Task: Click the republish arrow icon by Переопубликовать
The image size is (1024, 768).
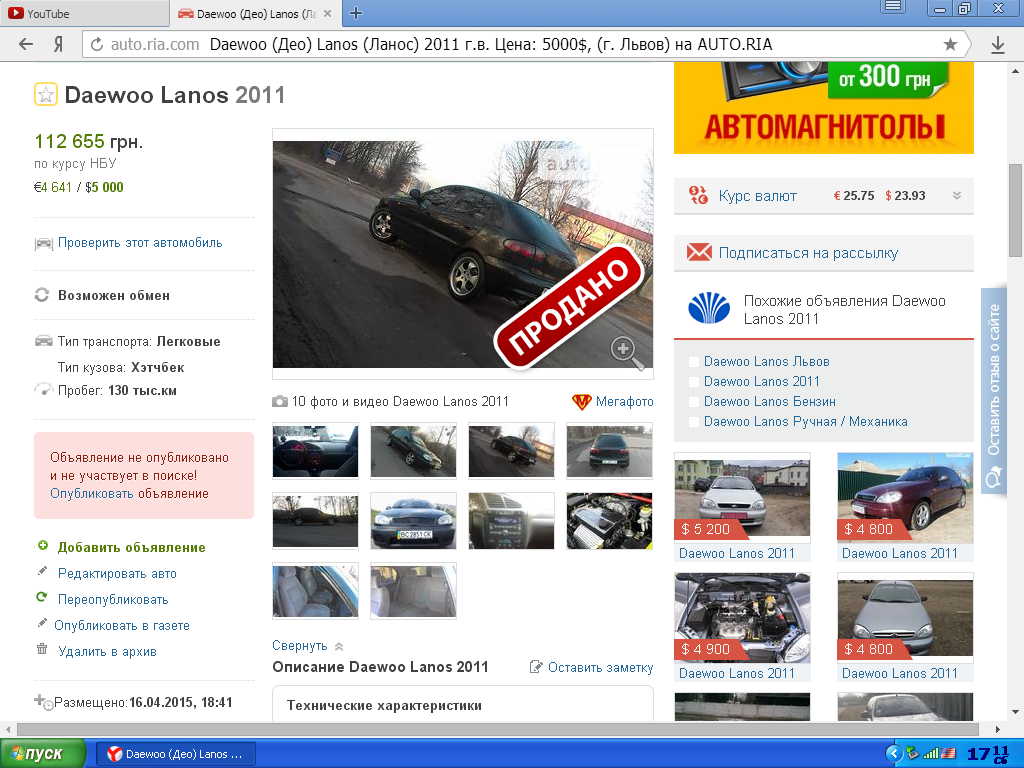Action: 42,597
